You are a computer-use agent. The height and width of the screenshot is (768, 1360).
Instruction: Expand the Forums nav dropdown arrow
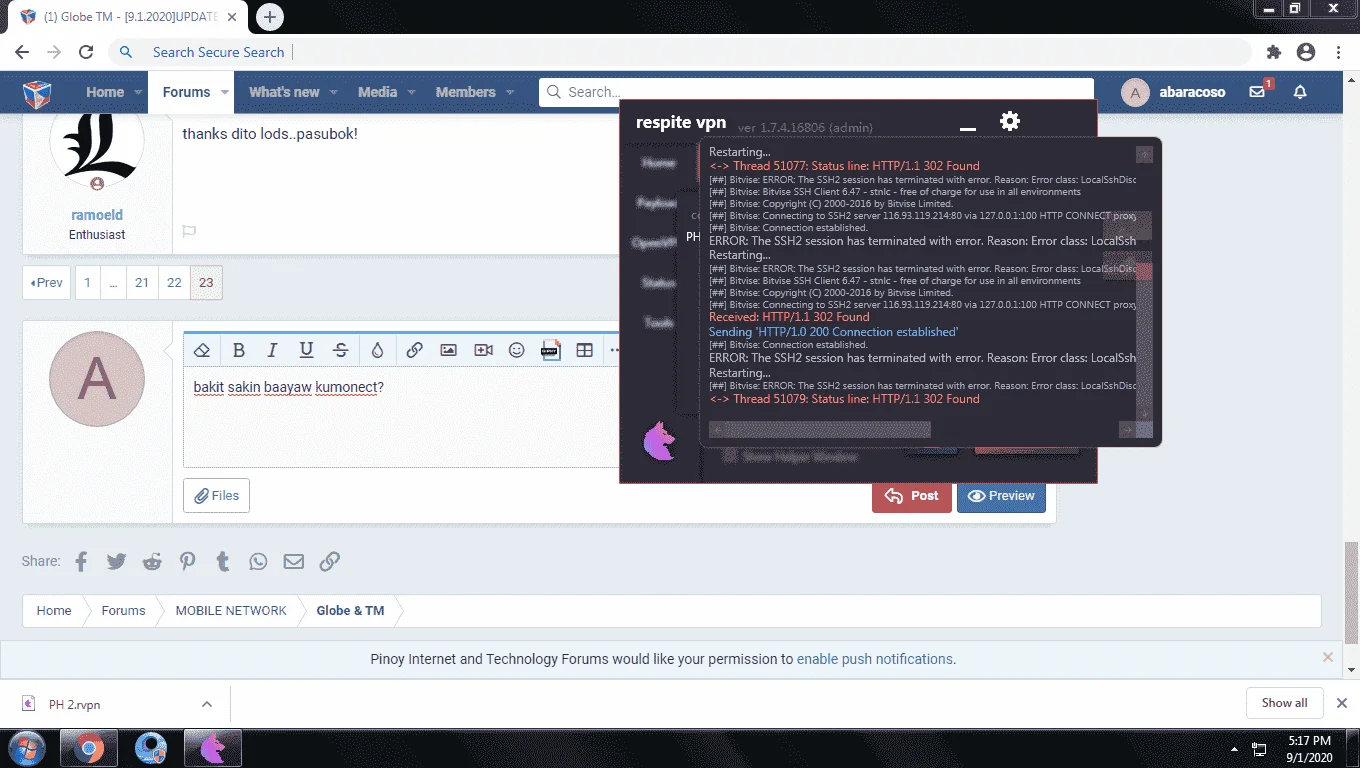(x=225, y=92)
